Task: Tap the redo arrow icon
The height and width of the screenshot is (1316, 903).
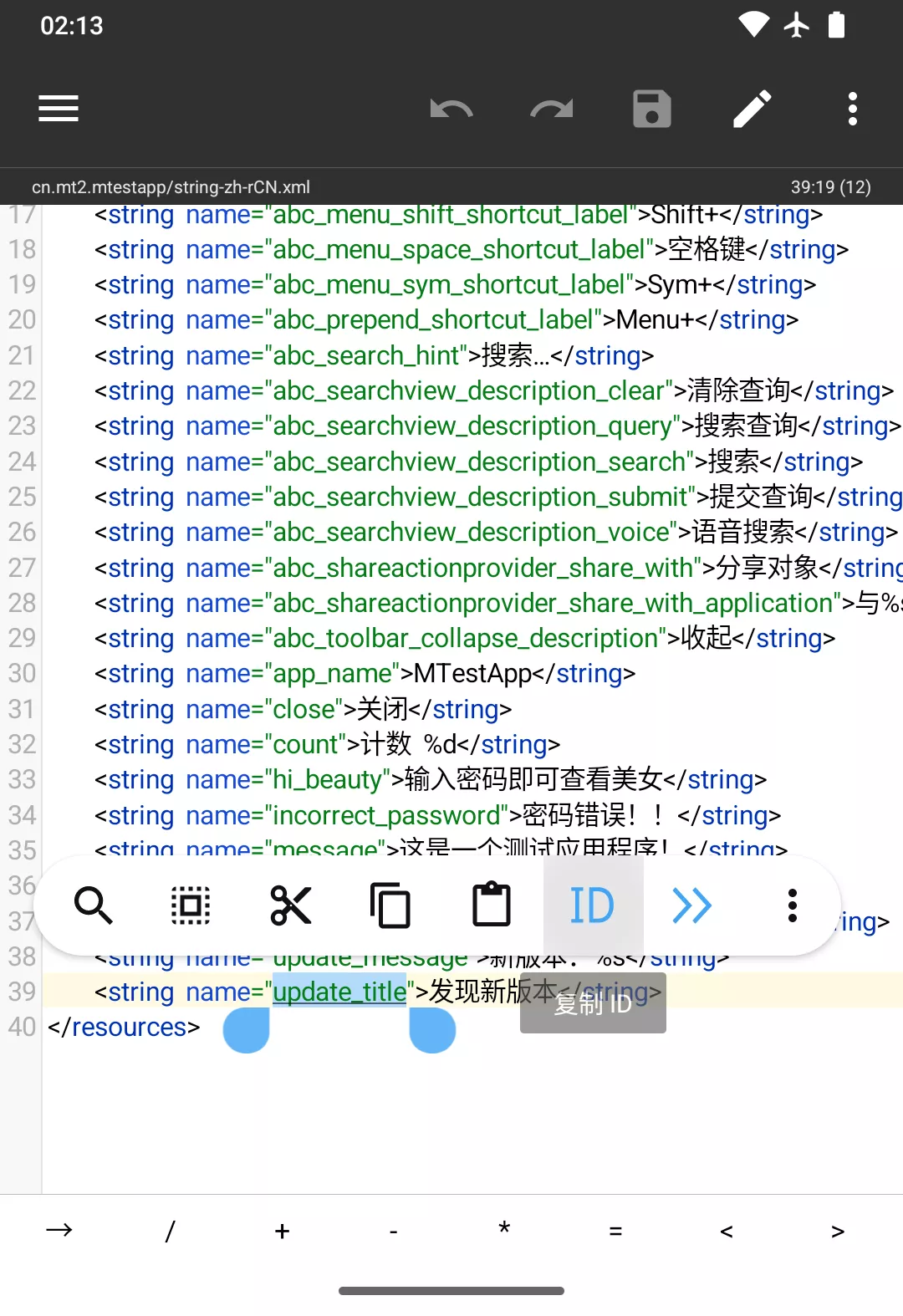Action: coord(552,109)
